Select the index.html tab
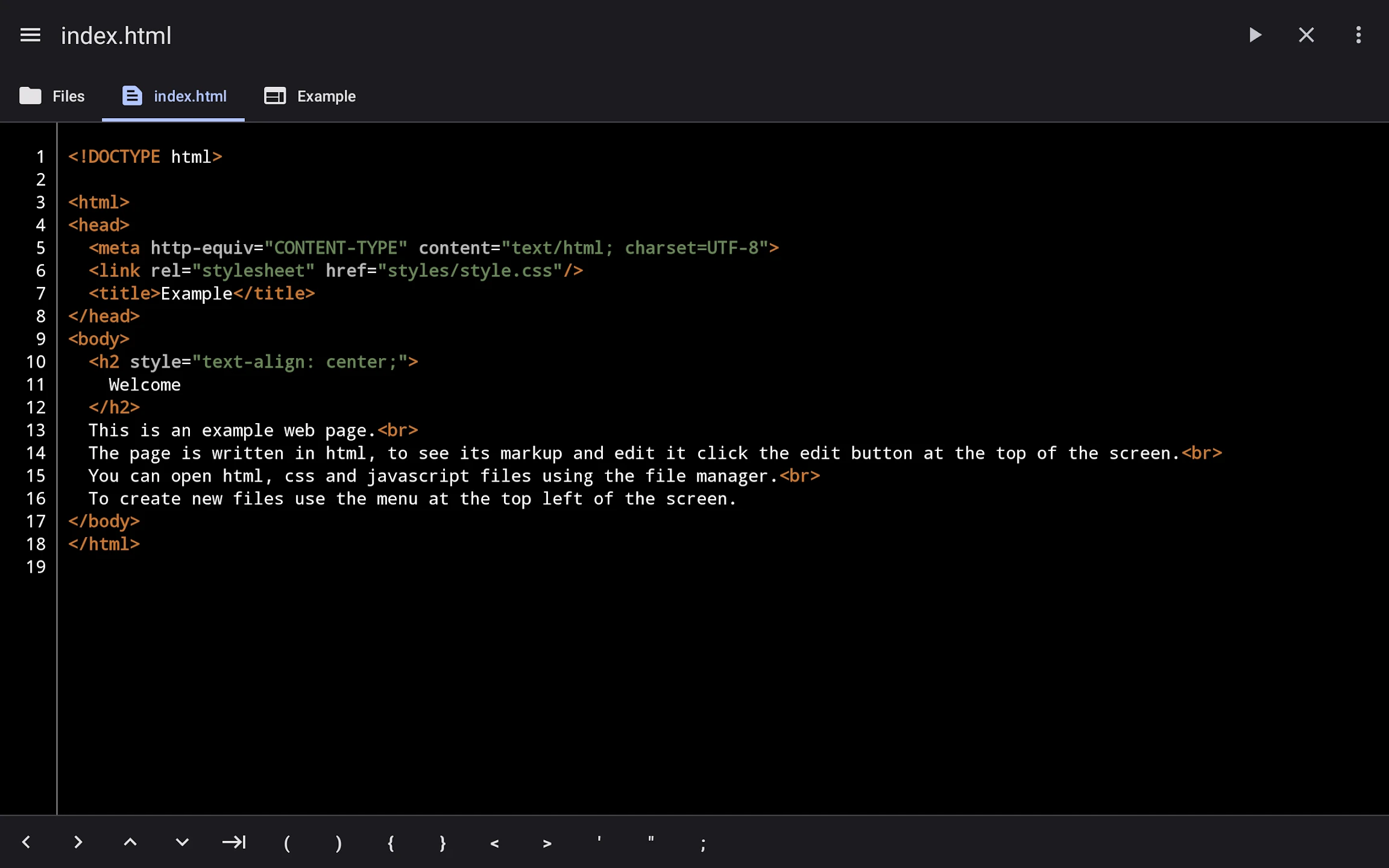The image size is (1389, 868). [x=174, y=96]
